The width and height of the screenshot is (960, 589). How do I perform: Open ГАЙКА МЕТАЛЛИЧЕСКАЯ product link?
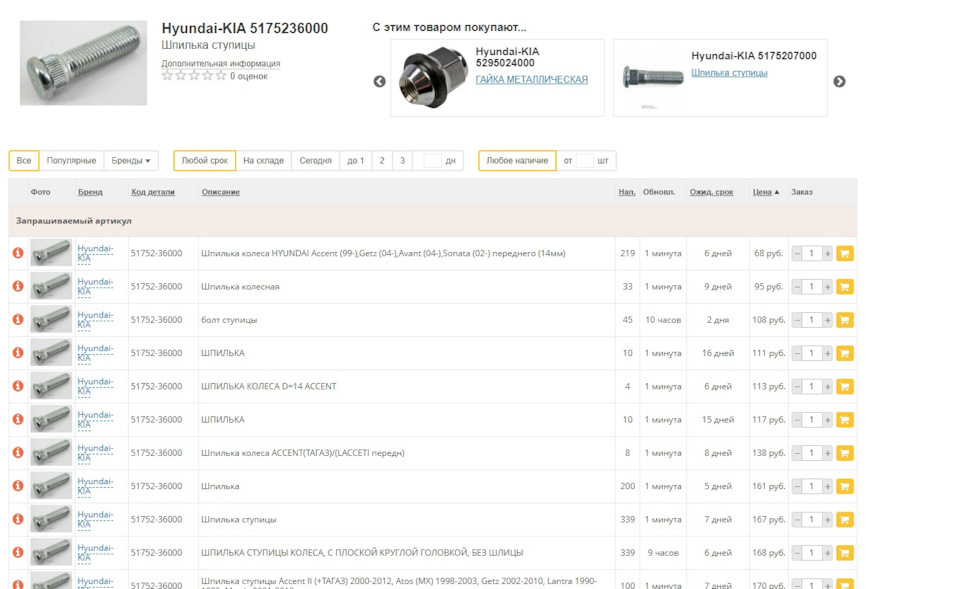tap(531, 79)
